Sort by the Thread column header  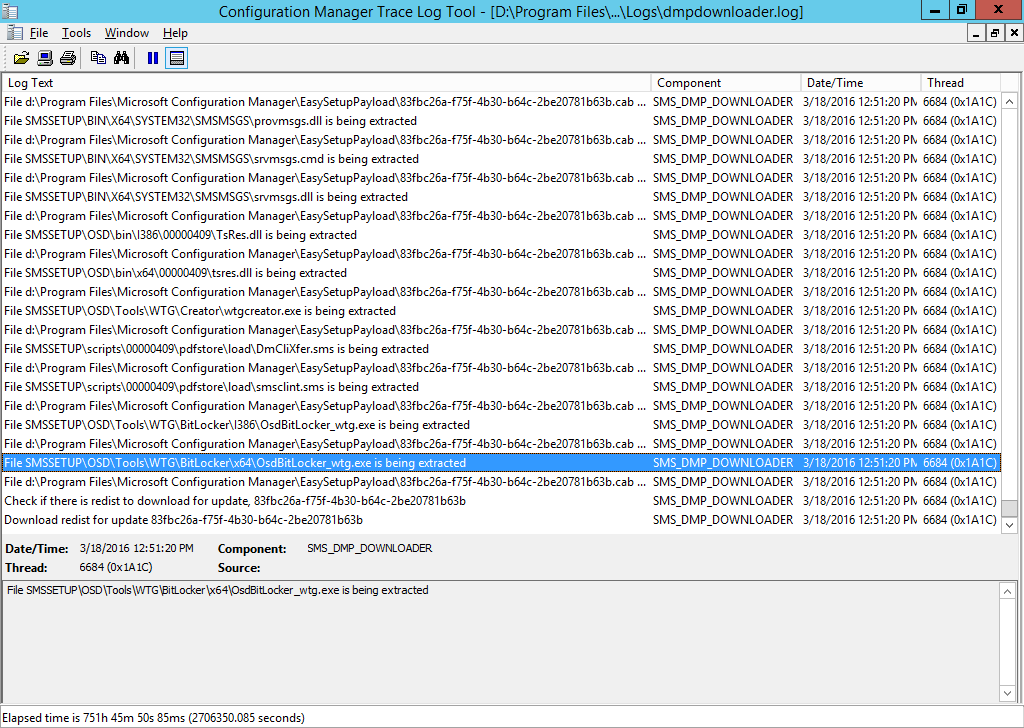pyautogui.click(x=961, y=83)
